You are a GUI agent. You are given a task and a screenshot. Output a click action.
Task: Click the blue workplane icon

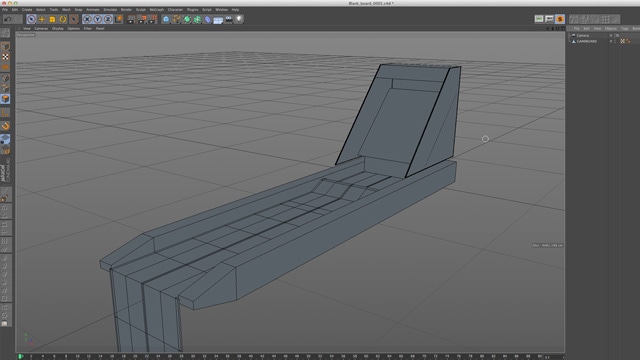5,140
